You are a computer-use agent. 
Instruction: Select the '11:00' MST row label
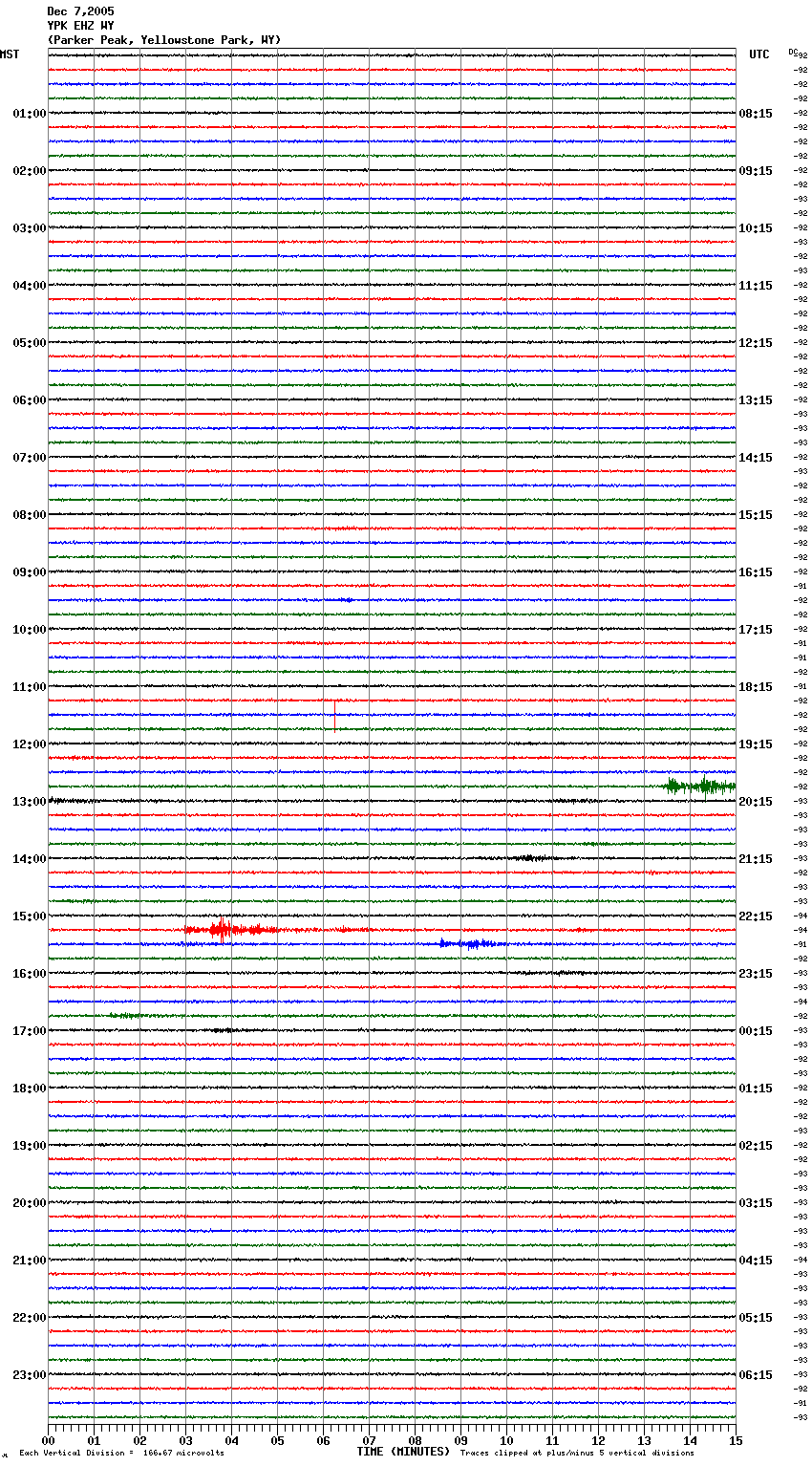pyautogui.click(x=29, y=687)
